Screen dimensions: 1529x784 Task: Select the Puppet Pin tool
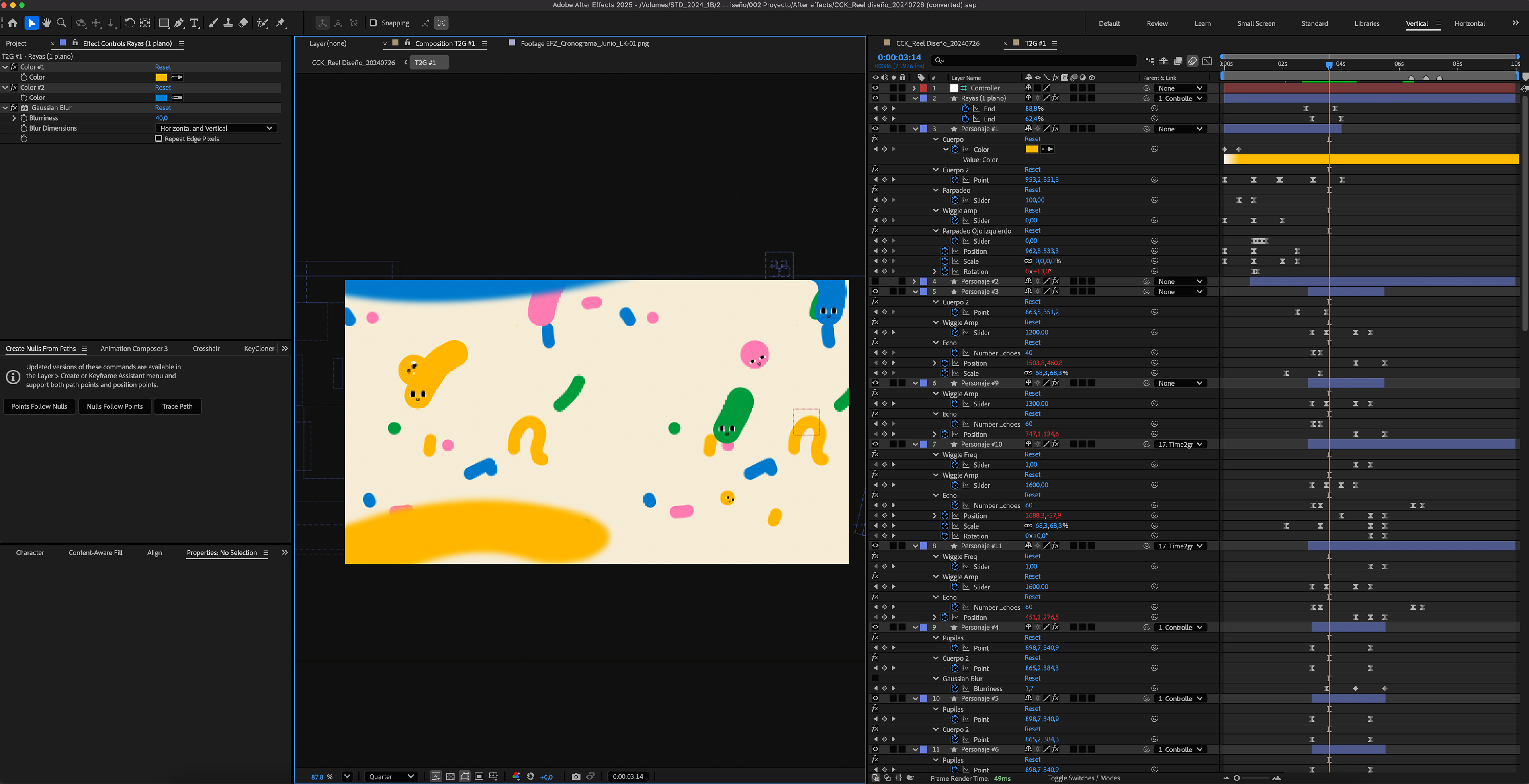pyautogui.click(x=281, y=23)
